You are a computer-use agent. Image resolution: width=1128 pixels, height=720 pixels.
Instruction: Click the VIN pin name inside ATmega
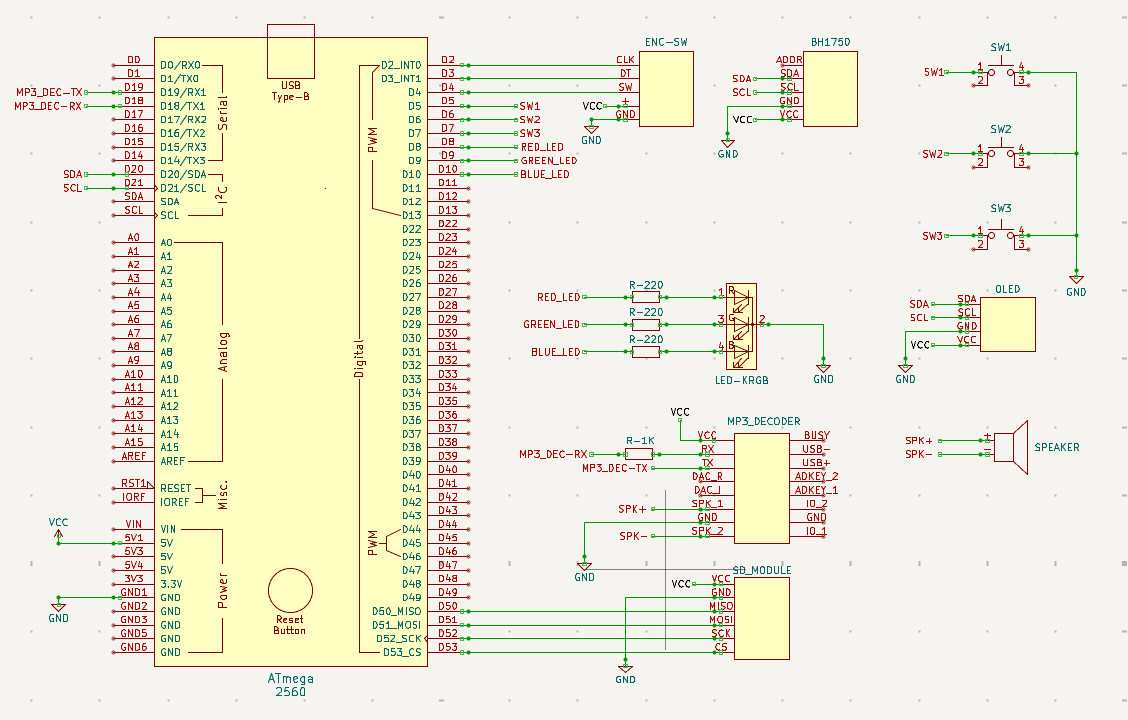pyautogui.click(x=168, y=529)
